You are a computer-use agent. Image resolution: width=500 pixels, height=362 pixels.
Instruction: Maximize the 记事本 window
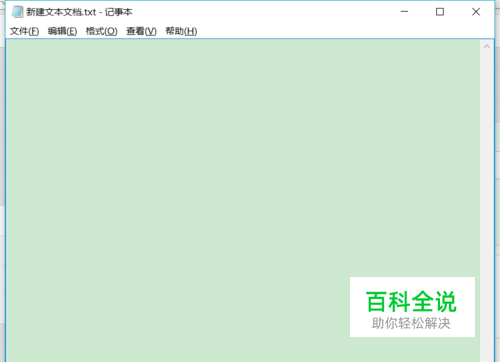click(x=440, y=12)
